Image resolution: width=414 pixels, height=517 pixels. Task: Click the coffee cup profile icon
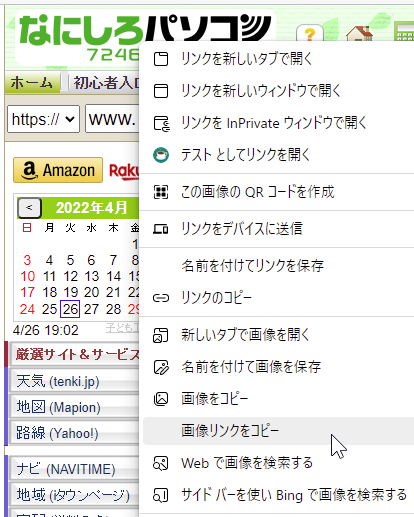click(x=161, y=155)
